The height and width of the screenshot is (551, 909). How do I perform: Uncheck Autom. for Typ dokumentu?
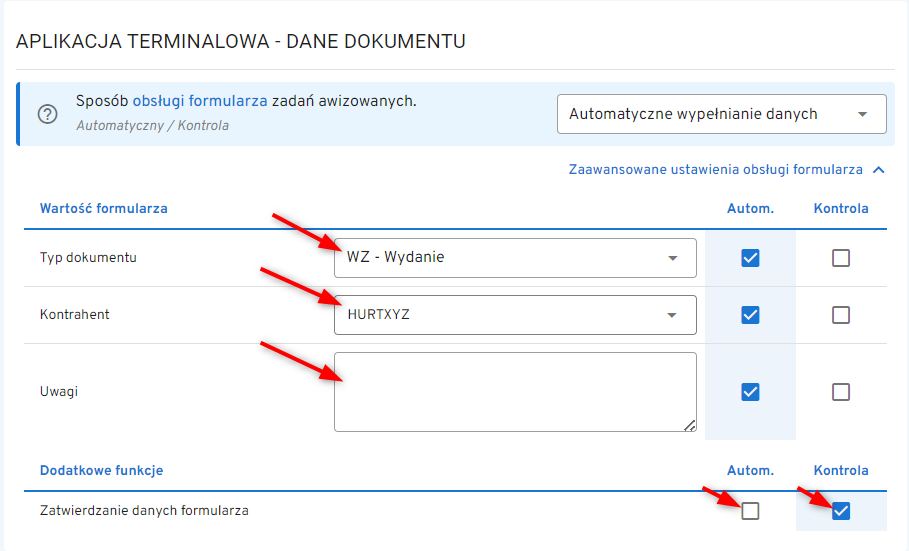750,258
